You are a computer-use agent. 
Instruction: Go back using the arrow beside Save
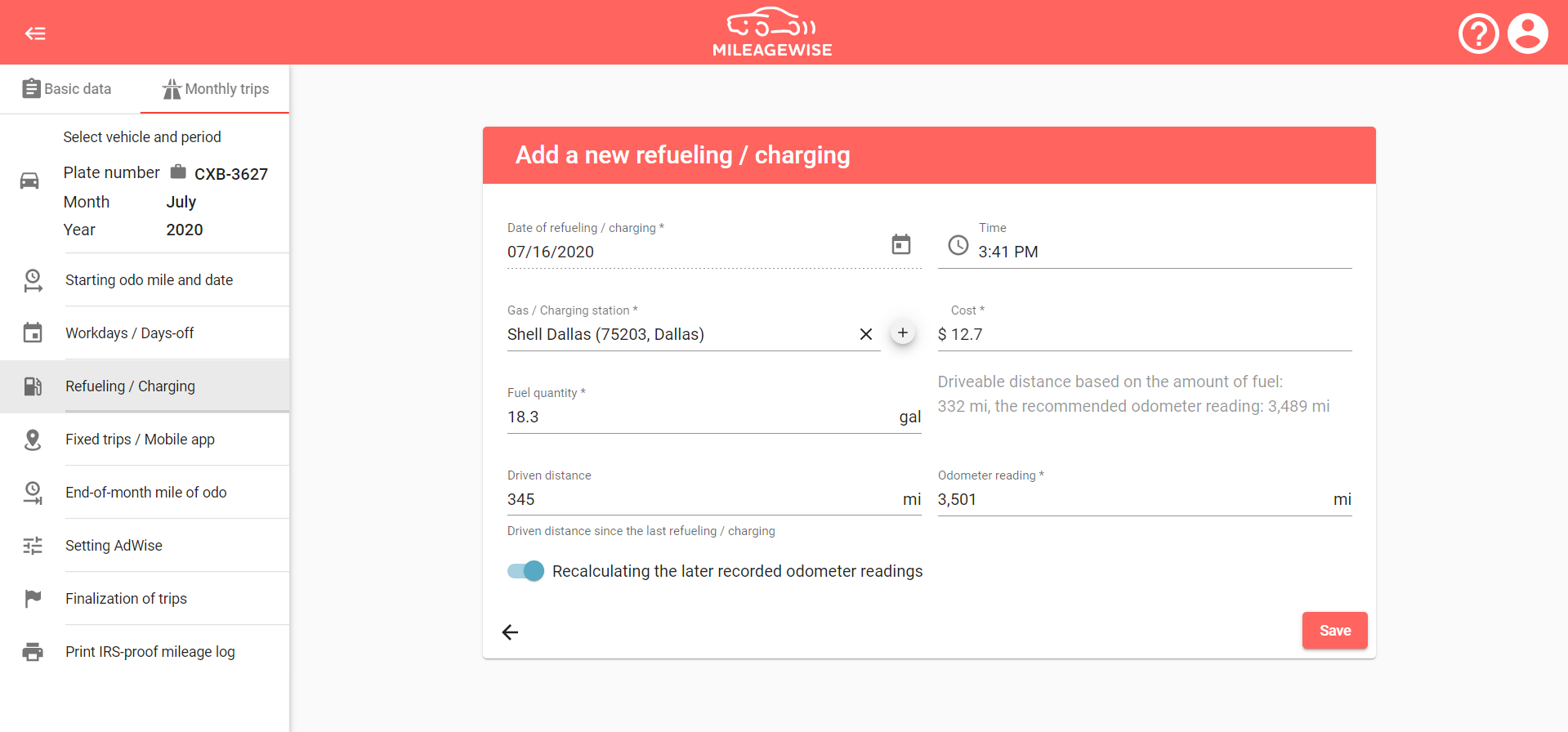tap(510, 632)
